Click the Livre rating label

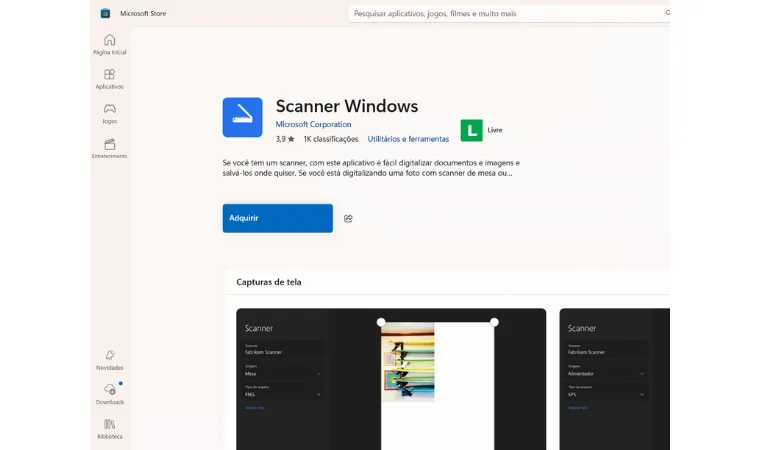click(x=495, y=130)
